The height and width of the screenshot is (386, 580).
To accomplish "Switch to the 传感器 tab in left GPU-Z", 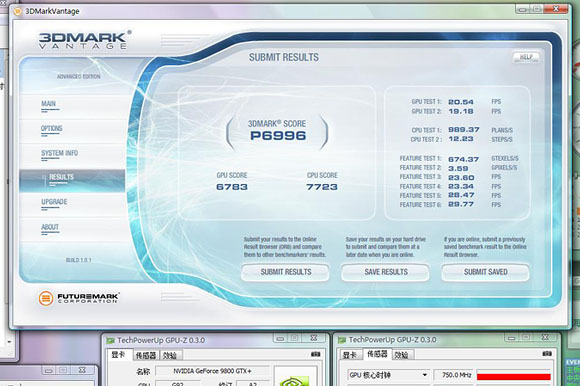I will point(145,355).
